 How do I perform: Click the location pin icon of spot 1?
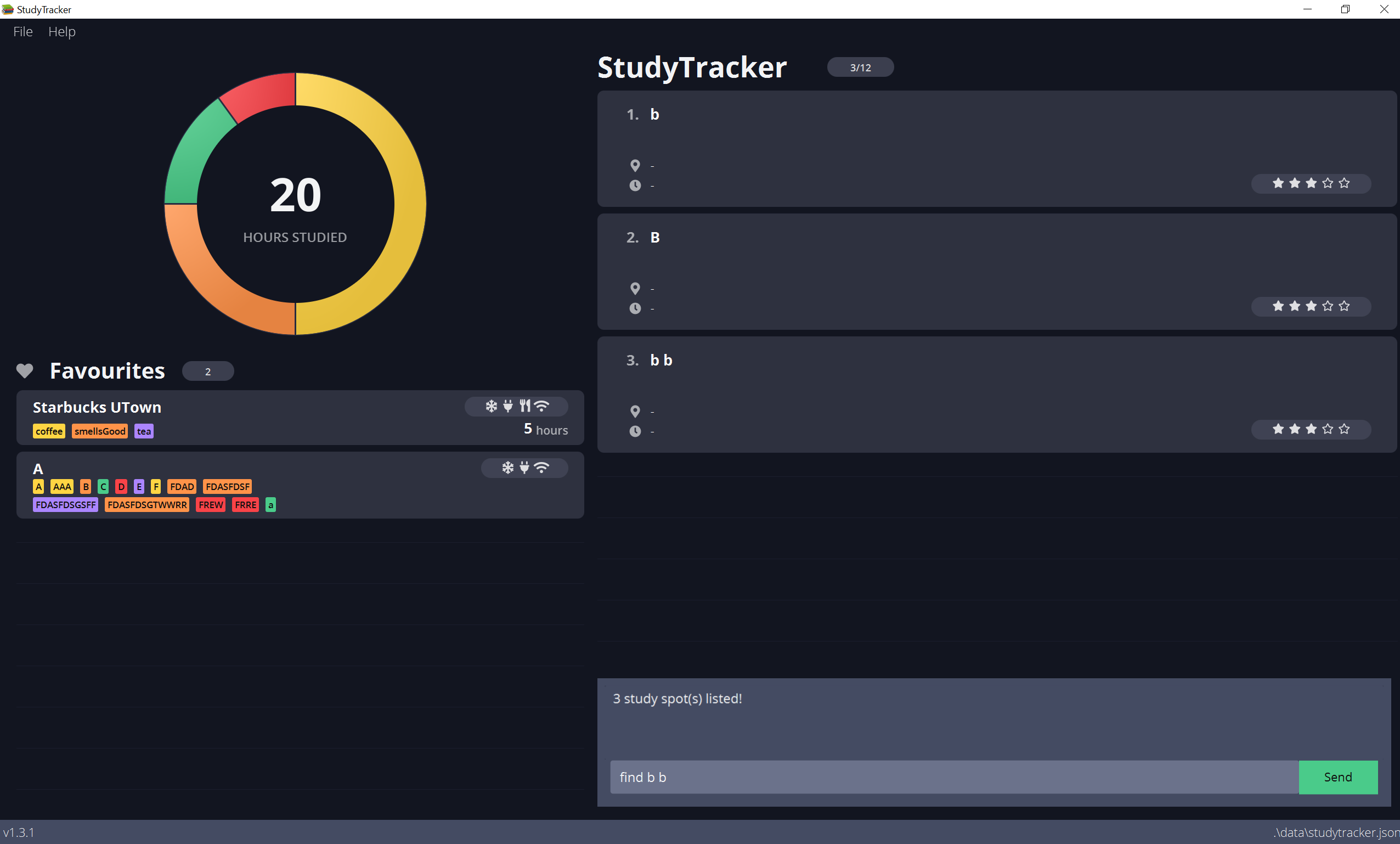point(635,165)
